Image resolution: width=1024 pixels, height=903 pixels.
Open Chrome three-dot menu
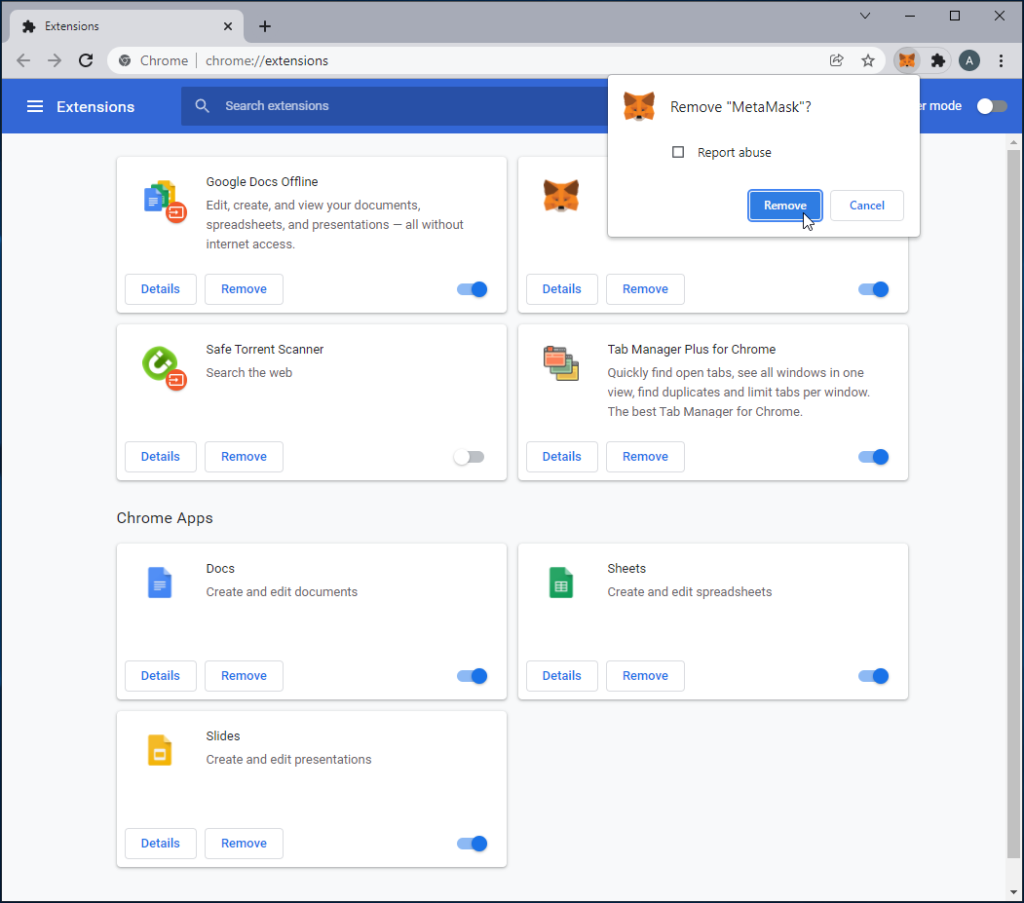point(1001,61)
